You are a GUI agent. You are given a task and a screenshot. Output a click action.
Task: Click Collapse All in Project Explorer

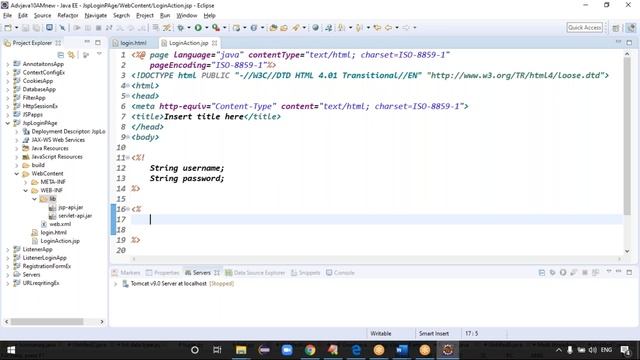[x=60, y=55]
